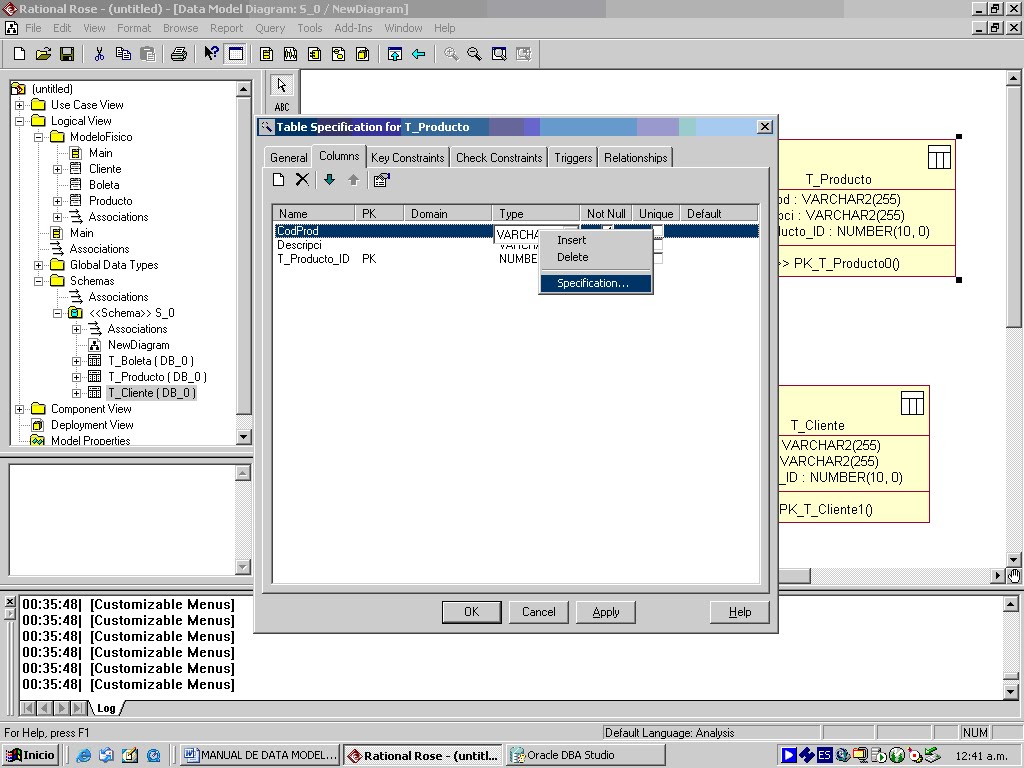Open the Inicio start button

(x=31, y=755)
